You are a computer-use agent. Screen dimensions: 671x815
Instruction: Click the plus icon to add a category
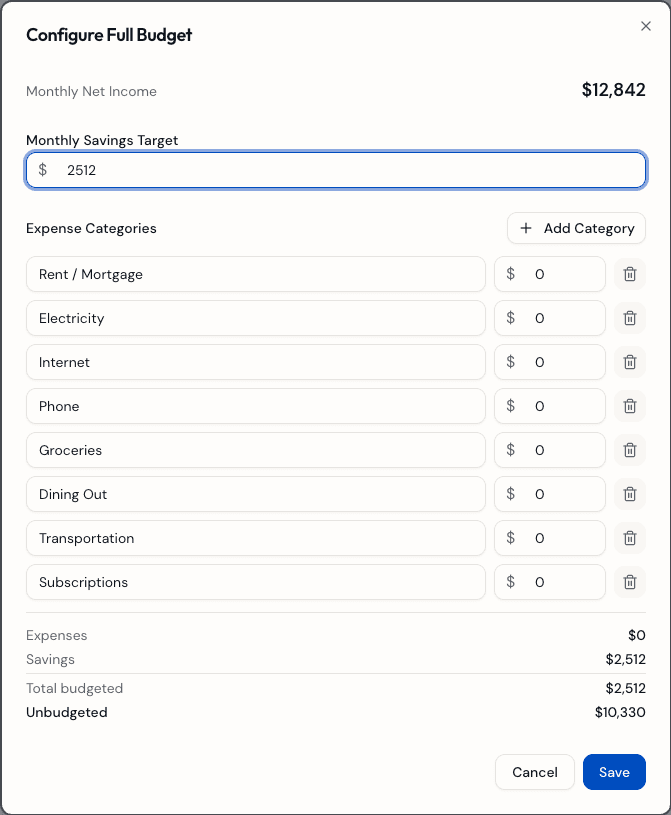pyautogui.click(x=526, y=228)
